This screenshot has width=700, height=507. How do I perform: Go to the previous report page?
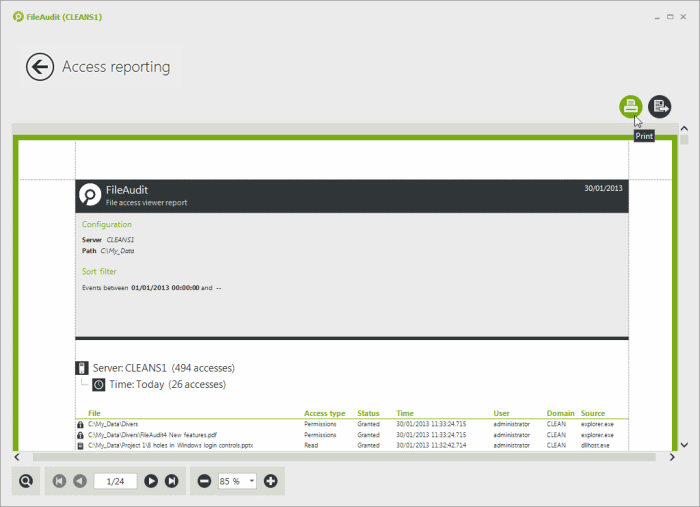(79, 481)
